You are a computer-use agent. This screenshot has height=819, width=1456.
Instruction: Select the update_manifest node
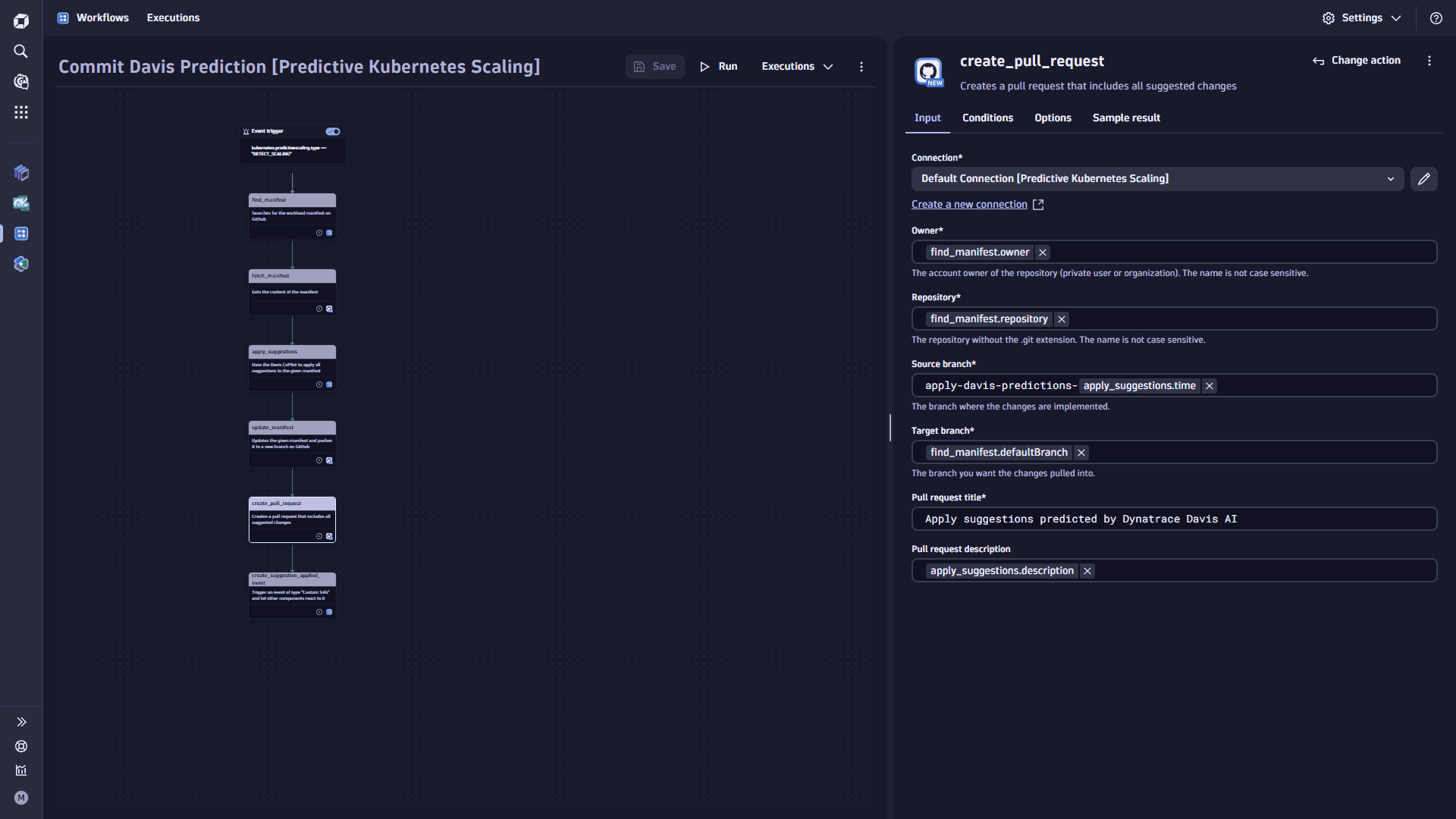pyautogui.click(x=292, y=444)
